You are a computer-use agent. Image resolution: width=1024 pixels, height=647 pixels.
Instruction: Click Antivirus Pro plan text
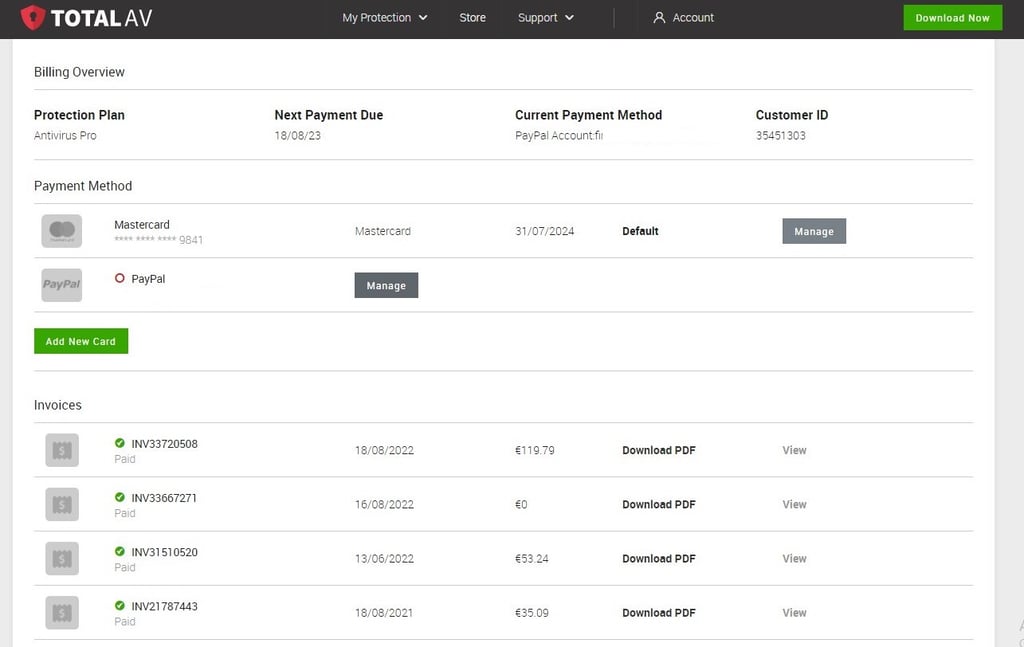pos(65,136)
